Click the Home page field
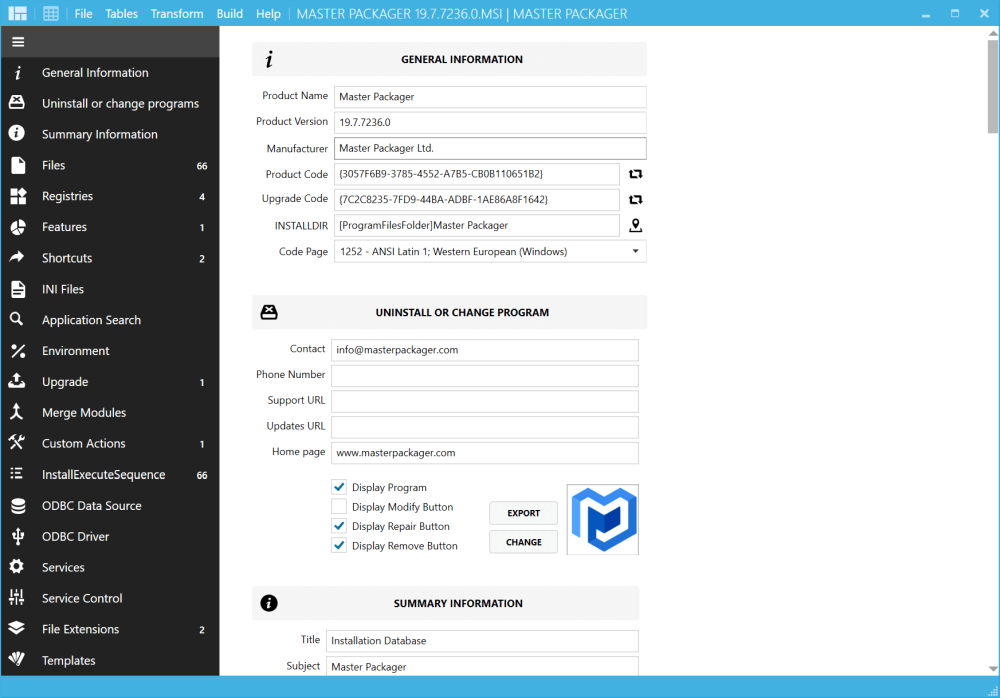The image size is (1000, 698). point(485,453)
